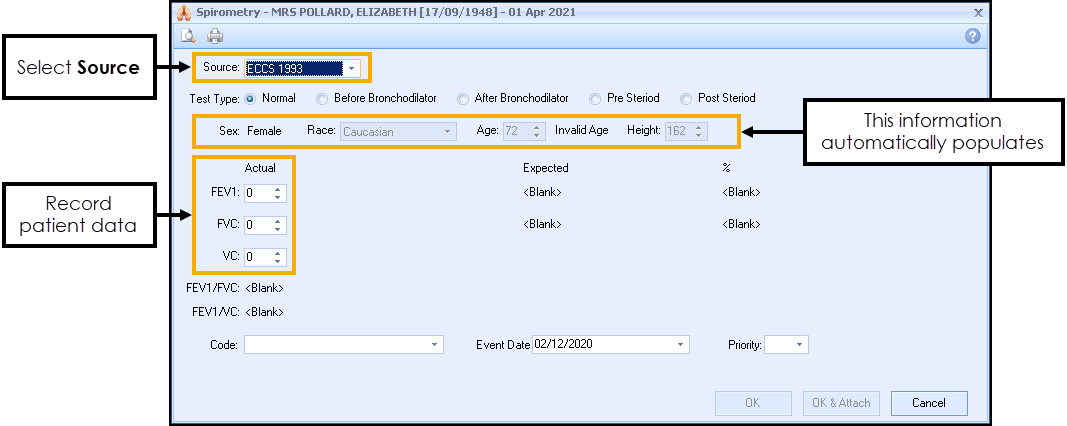The image size is (1067, 426).
Task: Close the Spirometry window
Action: click(x=977, y=12)
